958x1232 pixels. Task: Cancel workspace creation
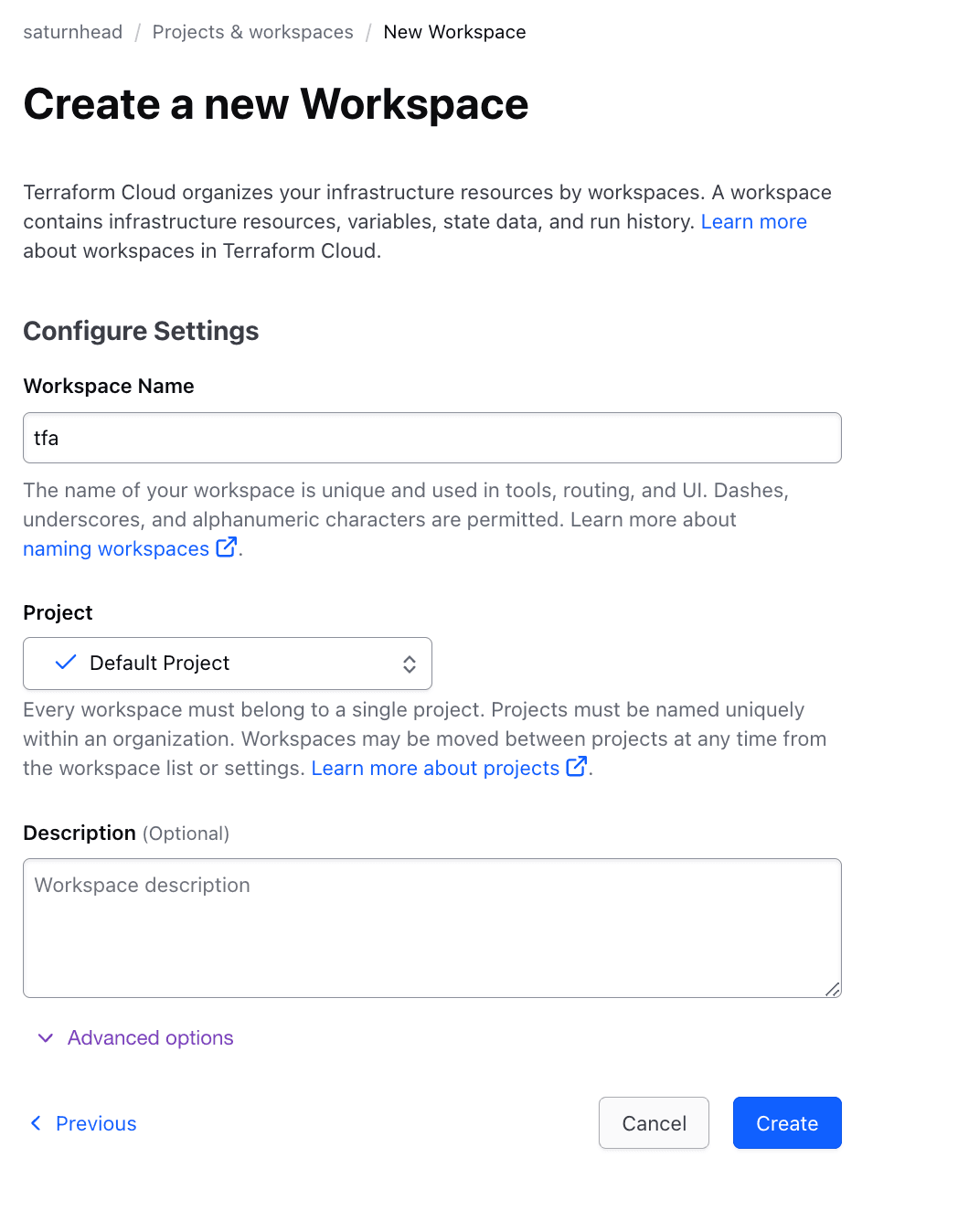point(654,1123)
